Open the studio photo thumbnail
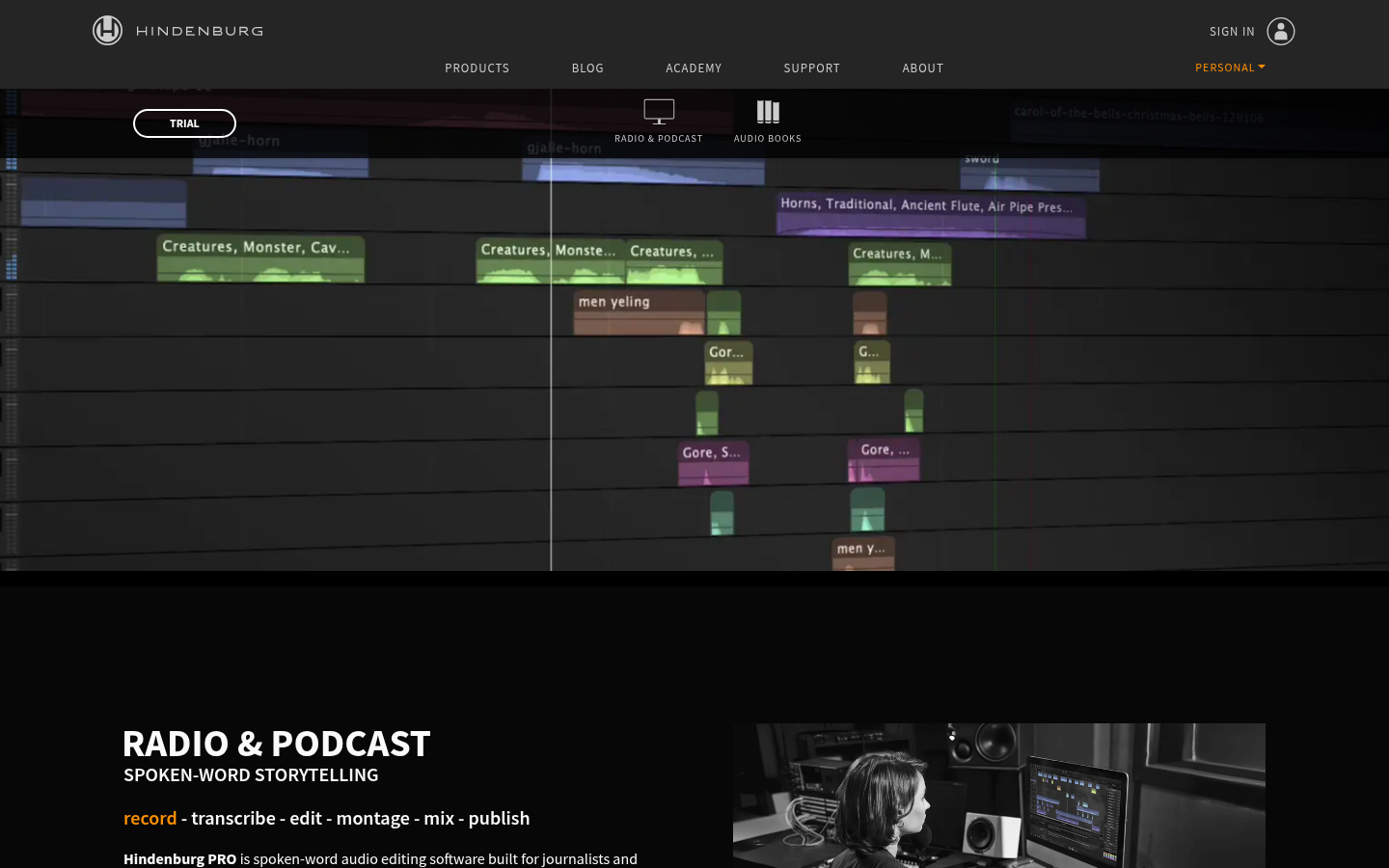This screenshot has height=868, width=1389. click(999, 796)
